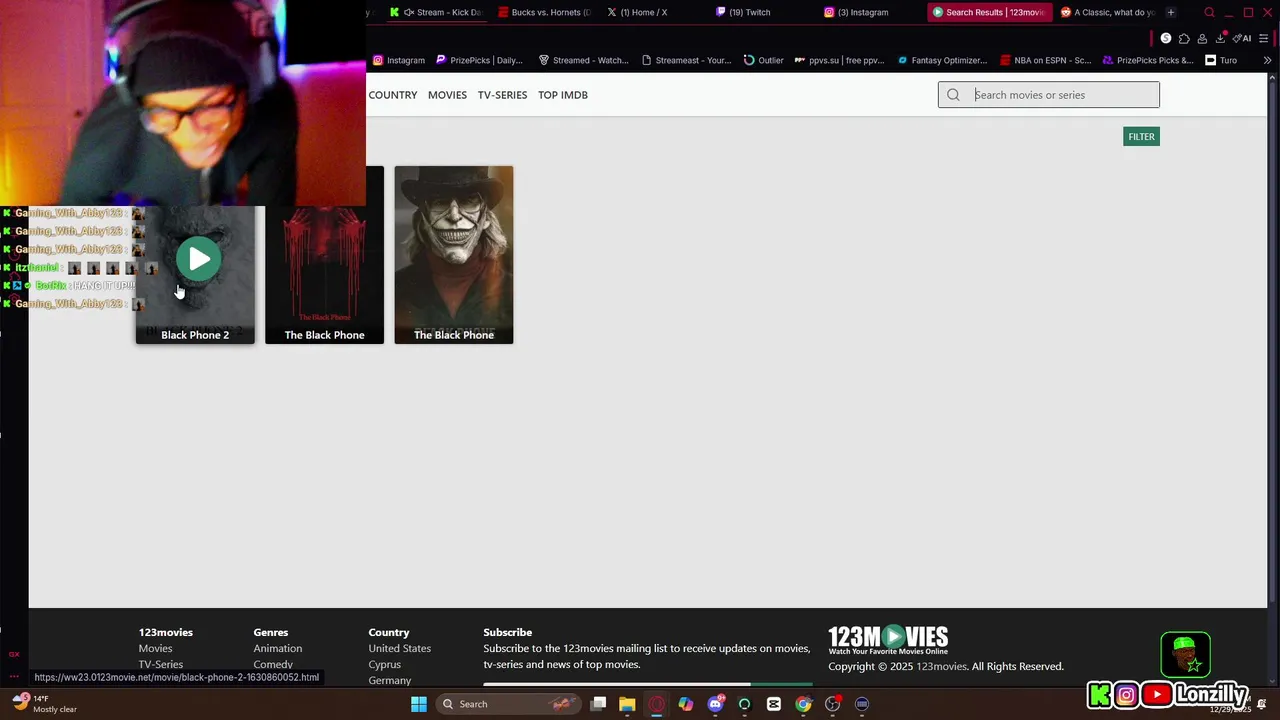Click the Black Phone 2 title text
Viewport: 1280px width, 720px height.
coord(195,335)
